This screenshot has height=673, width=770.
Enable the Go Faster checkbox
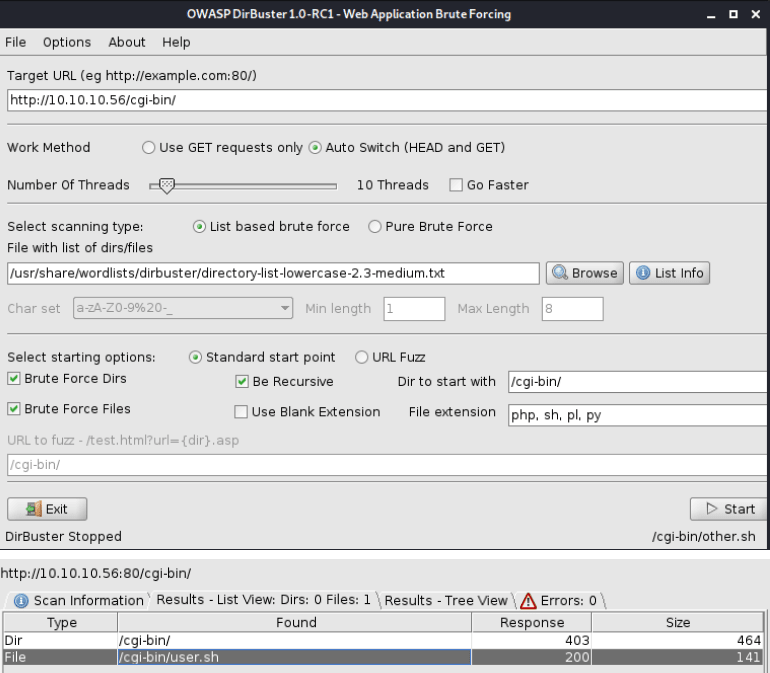456,185
